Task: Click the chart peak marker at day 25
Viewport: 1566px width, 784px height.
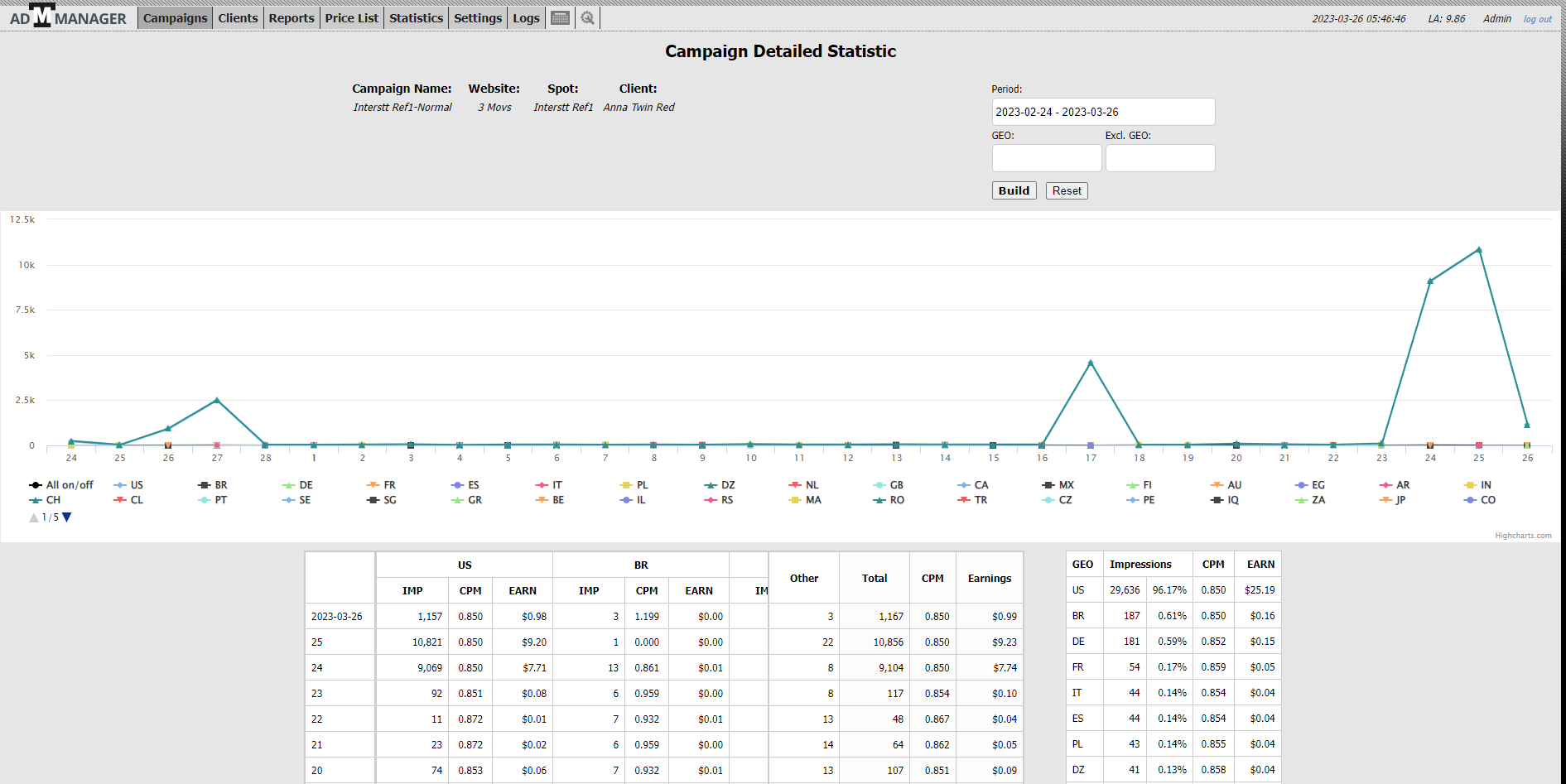Action: point(1479,249)
